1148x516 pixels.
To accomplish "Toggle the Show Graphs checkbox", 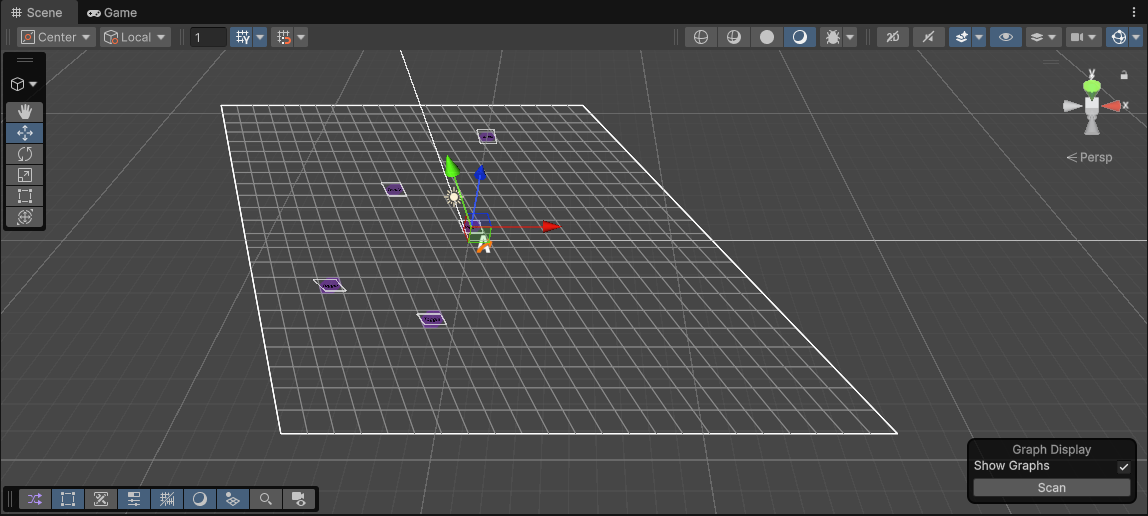I will pyautogui.click(x=1124, y=467).
